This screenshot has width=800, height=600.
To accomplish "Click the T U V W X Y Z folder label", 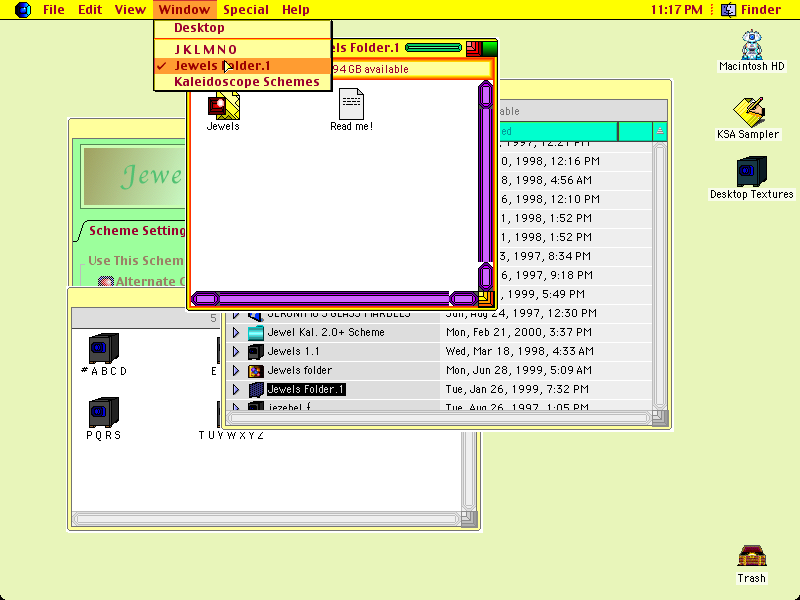I will 231,435.
